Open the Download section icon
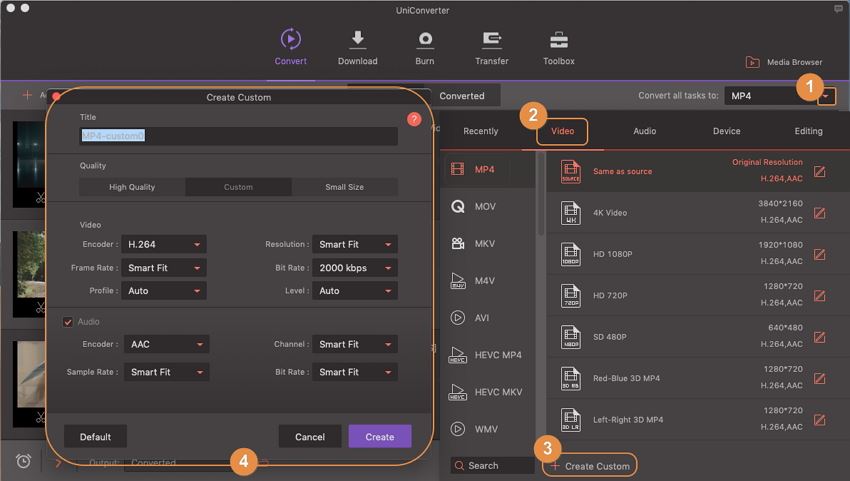Viewport: 850px width, 481px height. (x=357, y=40)
